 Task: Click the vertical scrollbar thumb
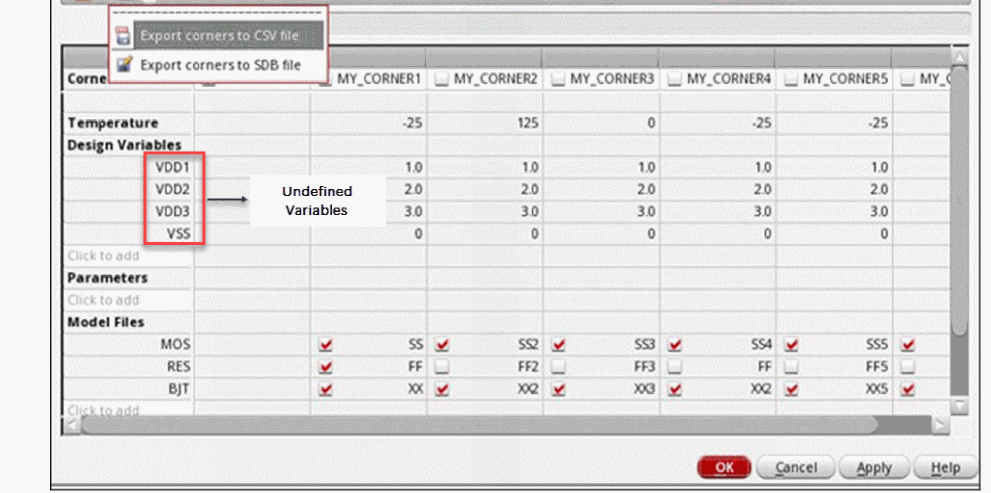(x=959, y=200)
